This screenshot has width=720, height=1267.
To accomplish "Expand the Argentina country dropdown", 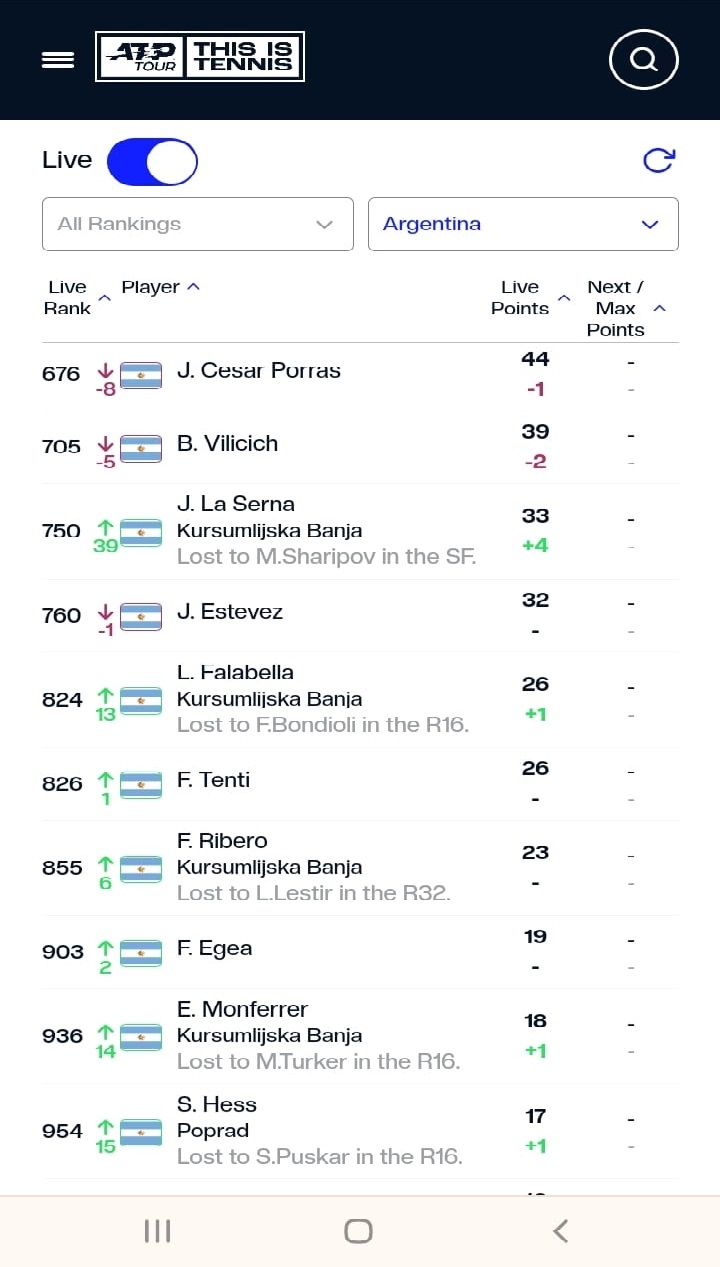I will [523, 224].
